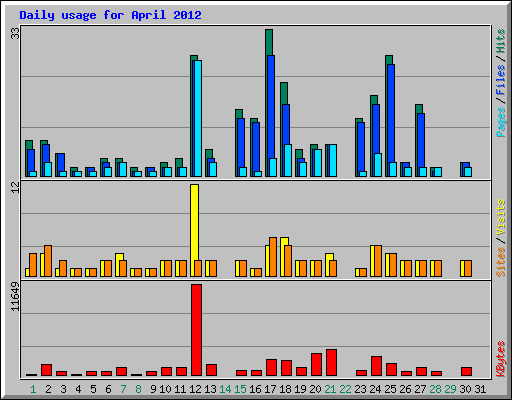Click the "33" axis maximum value
This screenshot has height=400, width=512.
click(15, 33)
